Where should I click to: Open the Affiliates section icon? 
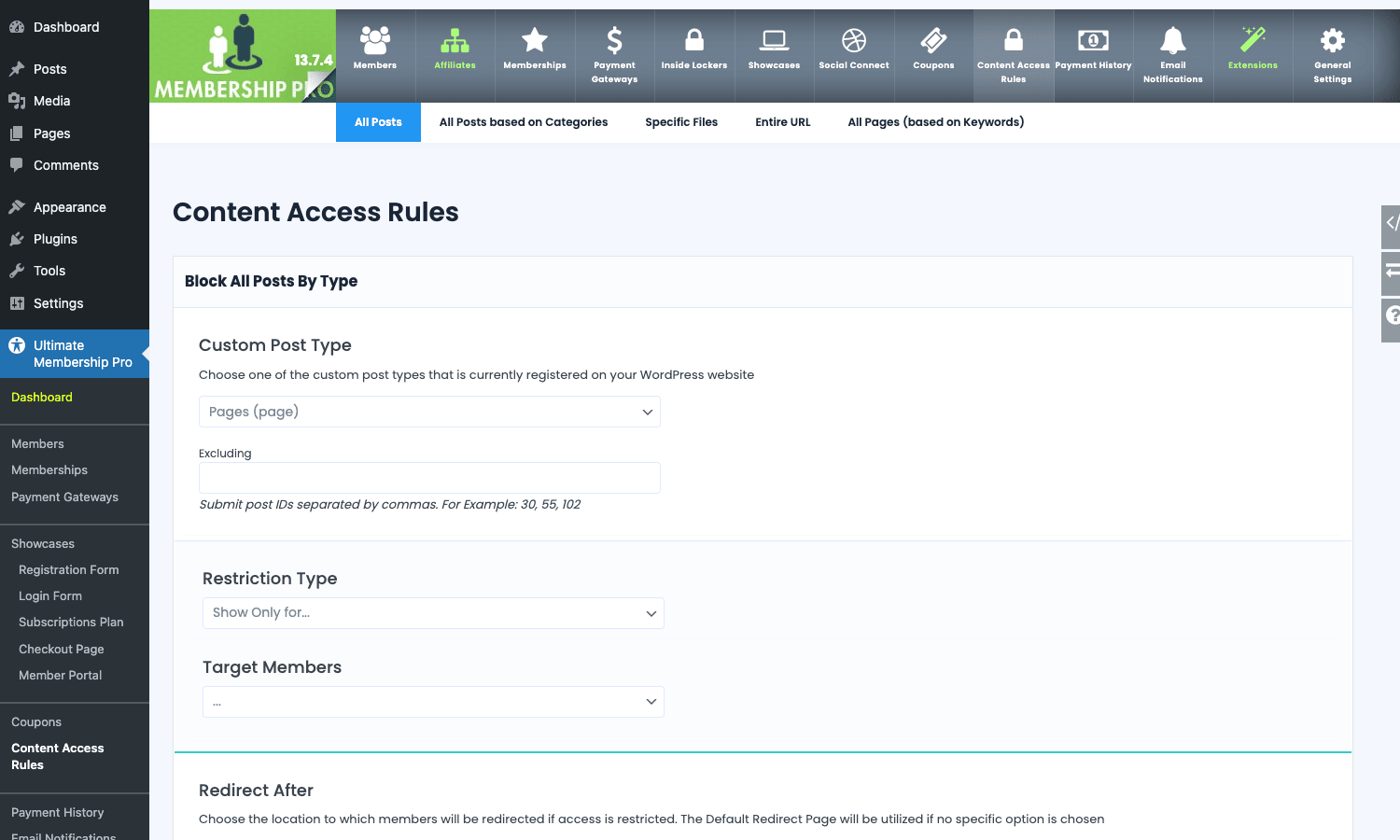click(455, 40)
